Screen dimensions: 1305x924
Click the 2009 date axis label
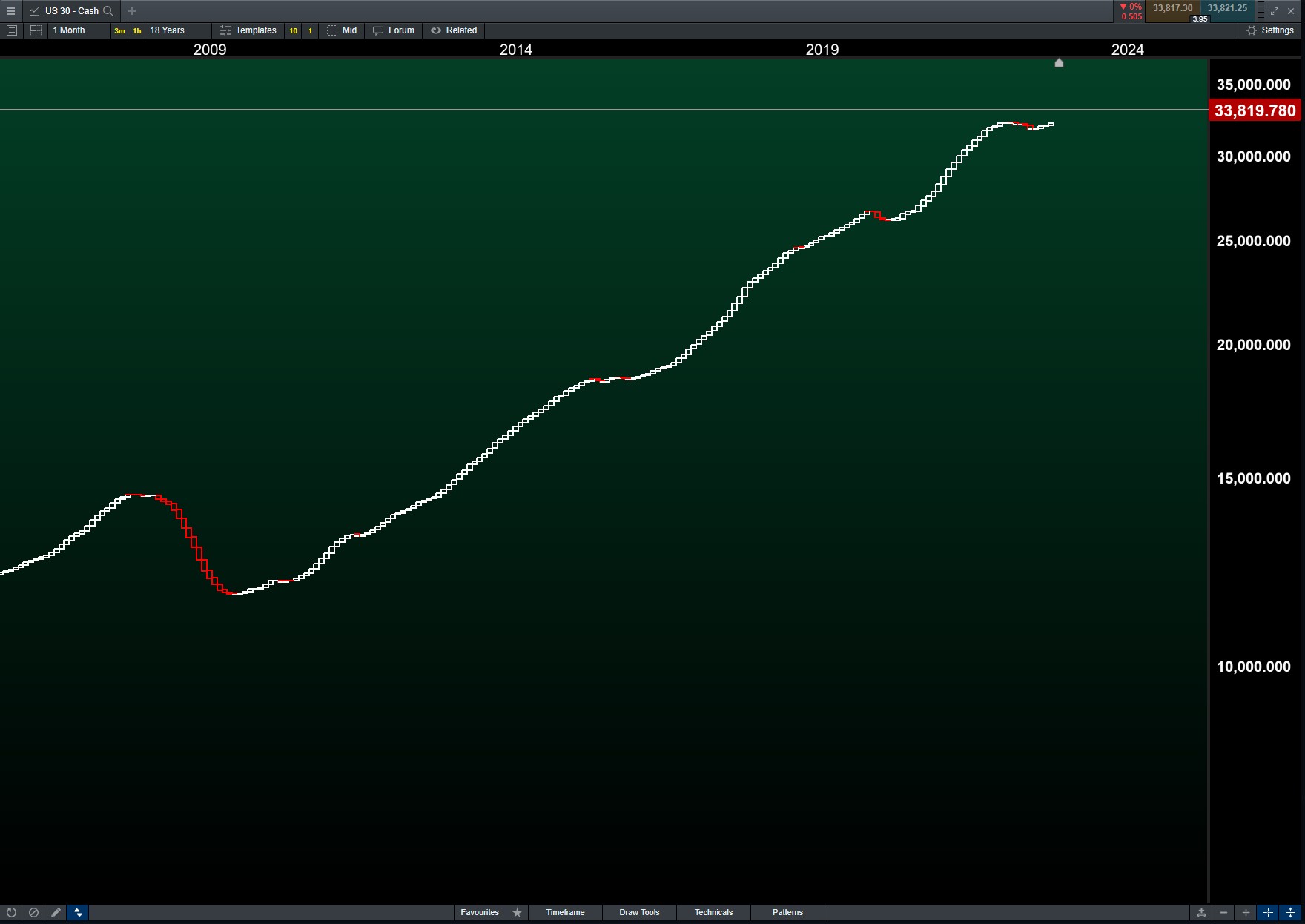pyautogui.click(x=210, y=50)
